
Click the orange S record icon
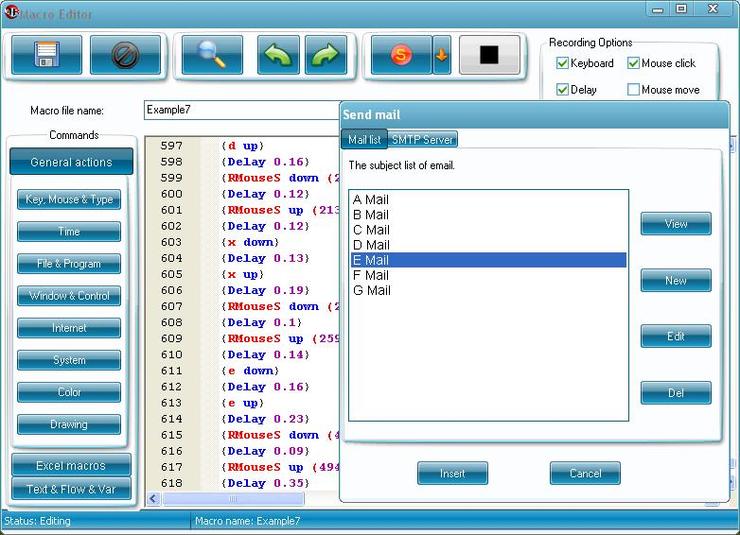tap(401, 55)
